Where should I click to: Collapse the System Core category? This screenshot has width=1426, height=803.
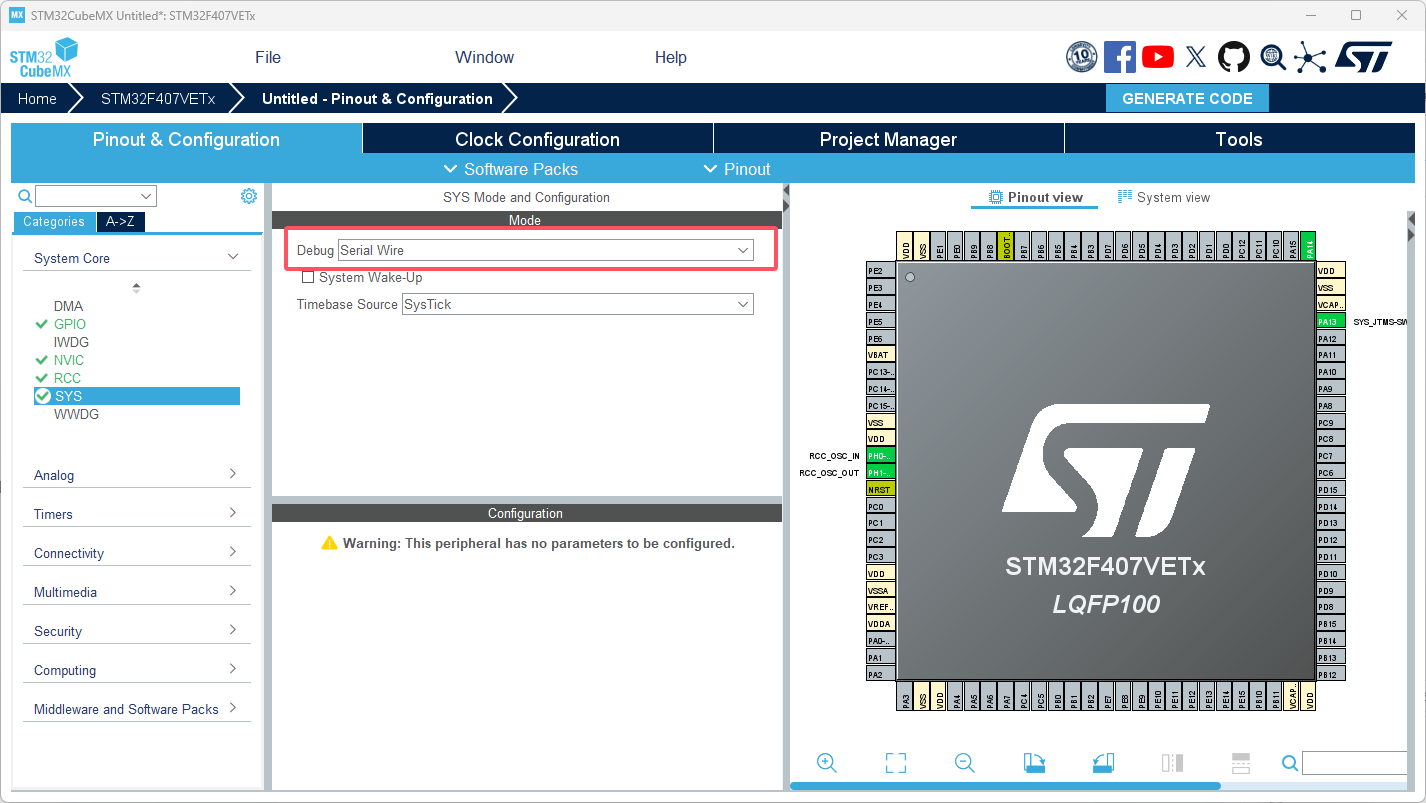click(136, 258)
